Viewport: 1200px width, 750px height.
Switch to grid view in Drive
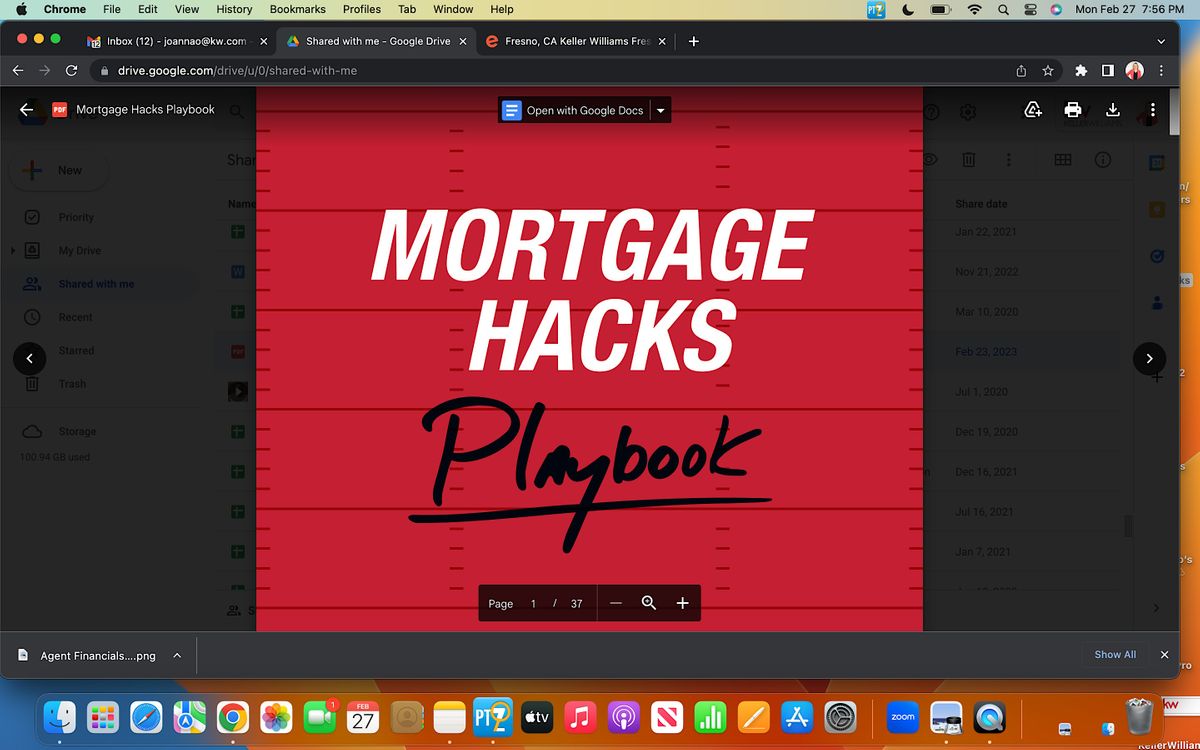click(1062, 159)
